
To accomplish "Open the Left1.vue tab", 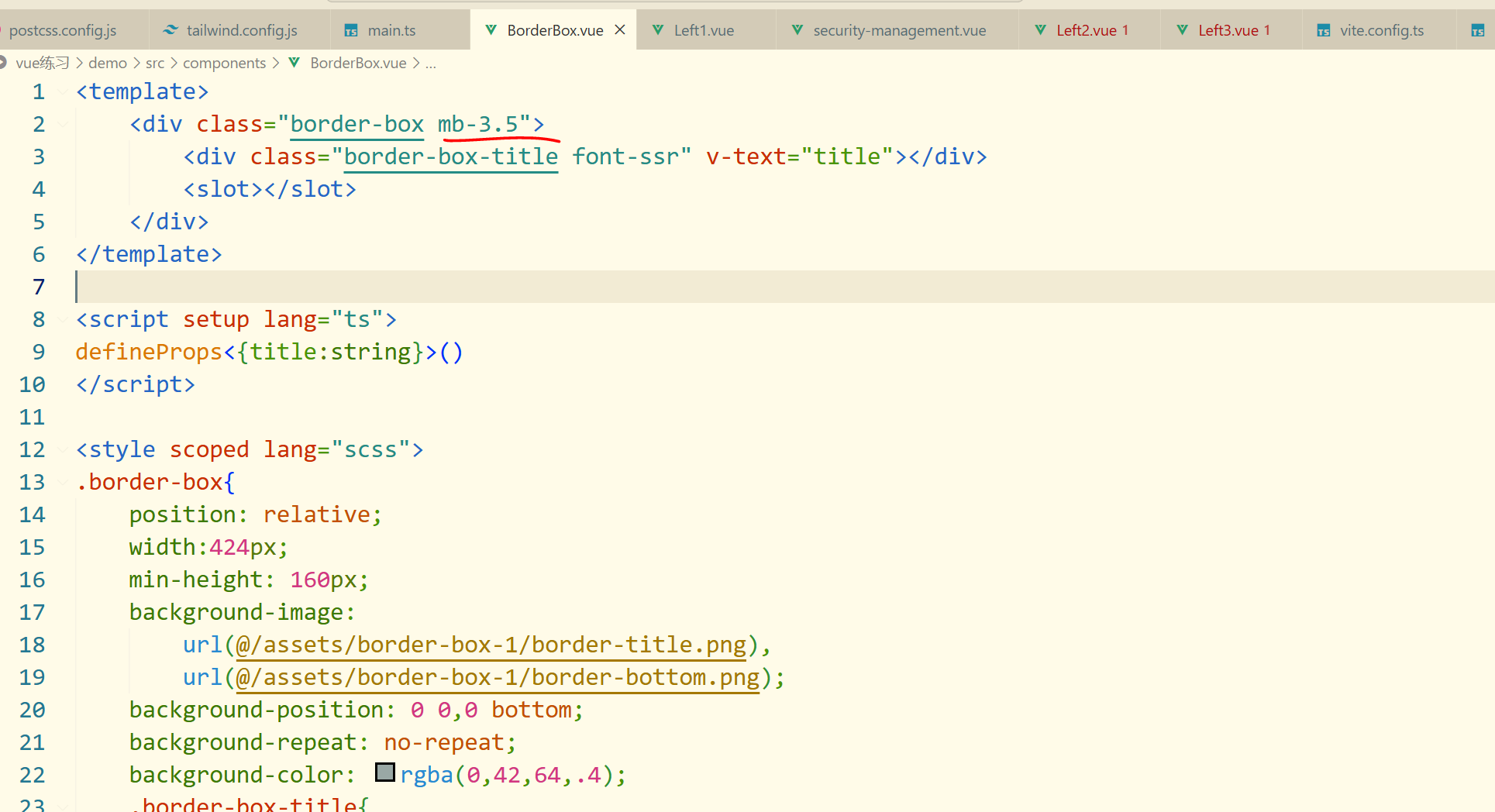I will click(x=704, y=30).
